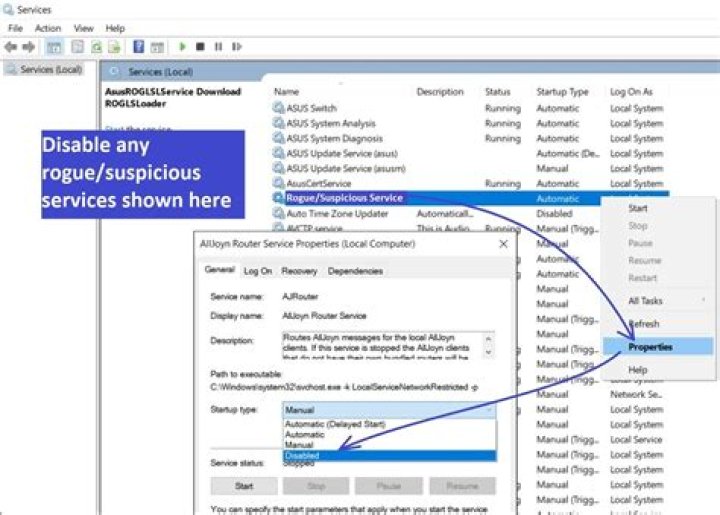Choose Properties in the context menu
Image resolution: width=720 pixels, height=515 pixels.
click(658, 347)
